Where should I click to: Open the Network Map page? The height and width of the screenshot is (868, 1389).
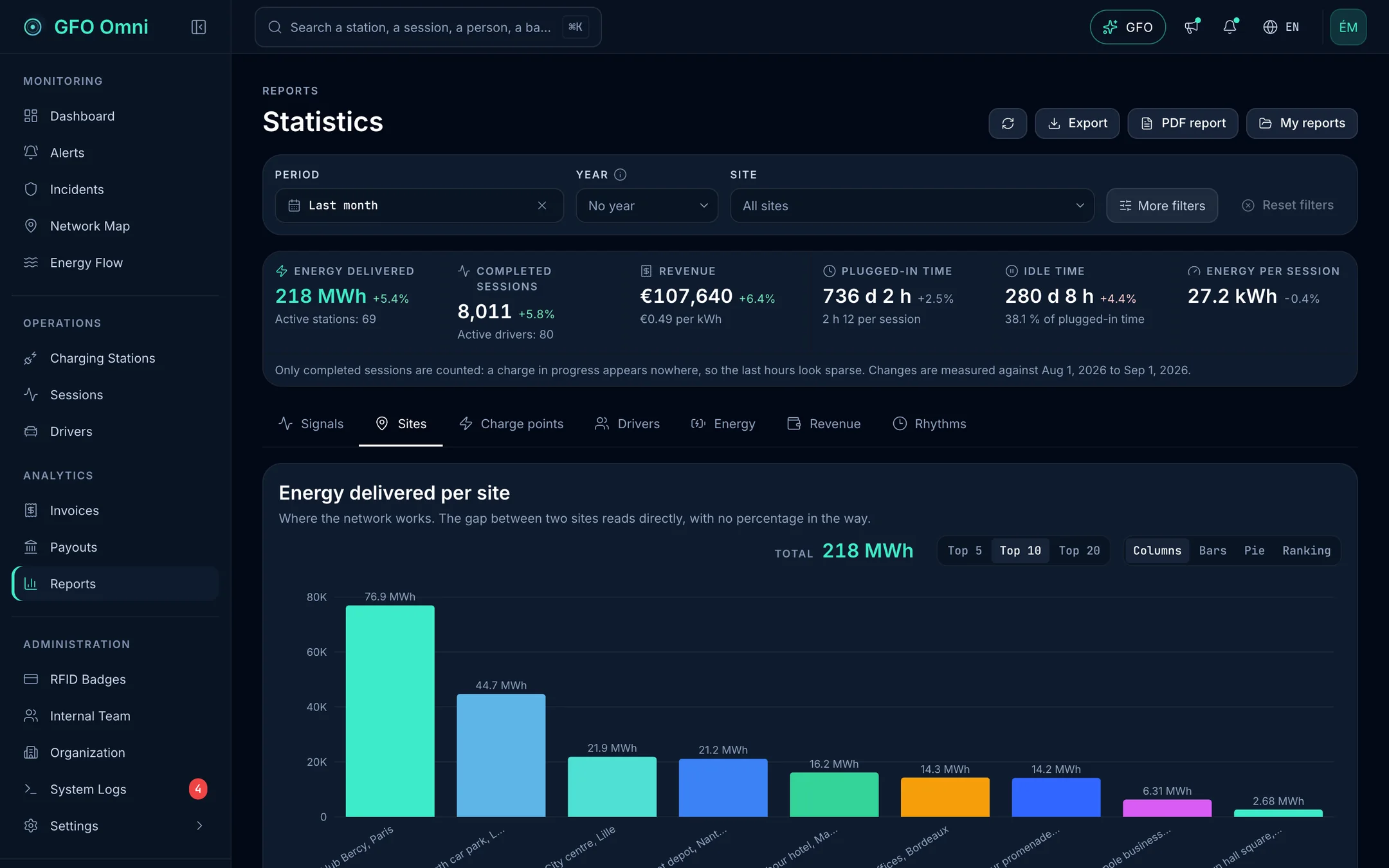(115, 226)
